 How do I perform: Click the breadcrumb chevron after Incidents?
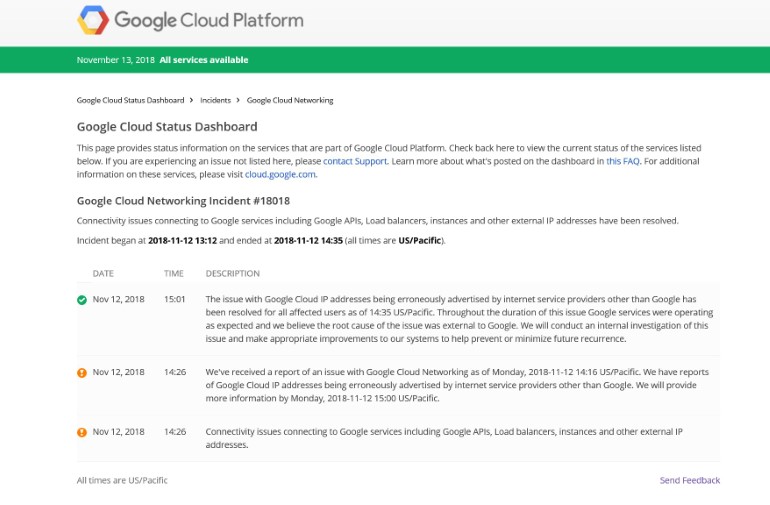click(239, 100)
